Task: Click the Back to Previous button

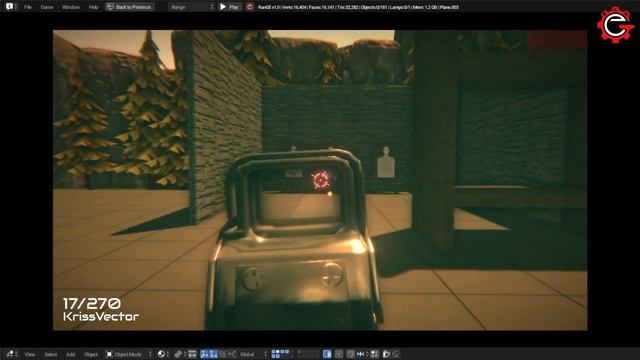Action: [129, 7]
